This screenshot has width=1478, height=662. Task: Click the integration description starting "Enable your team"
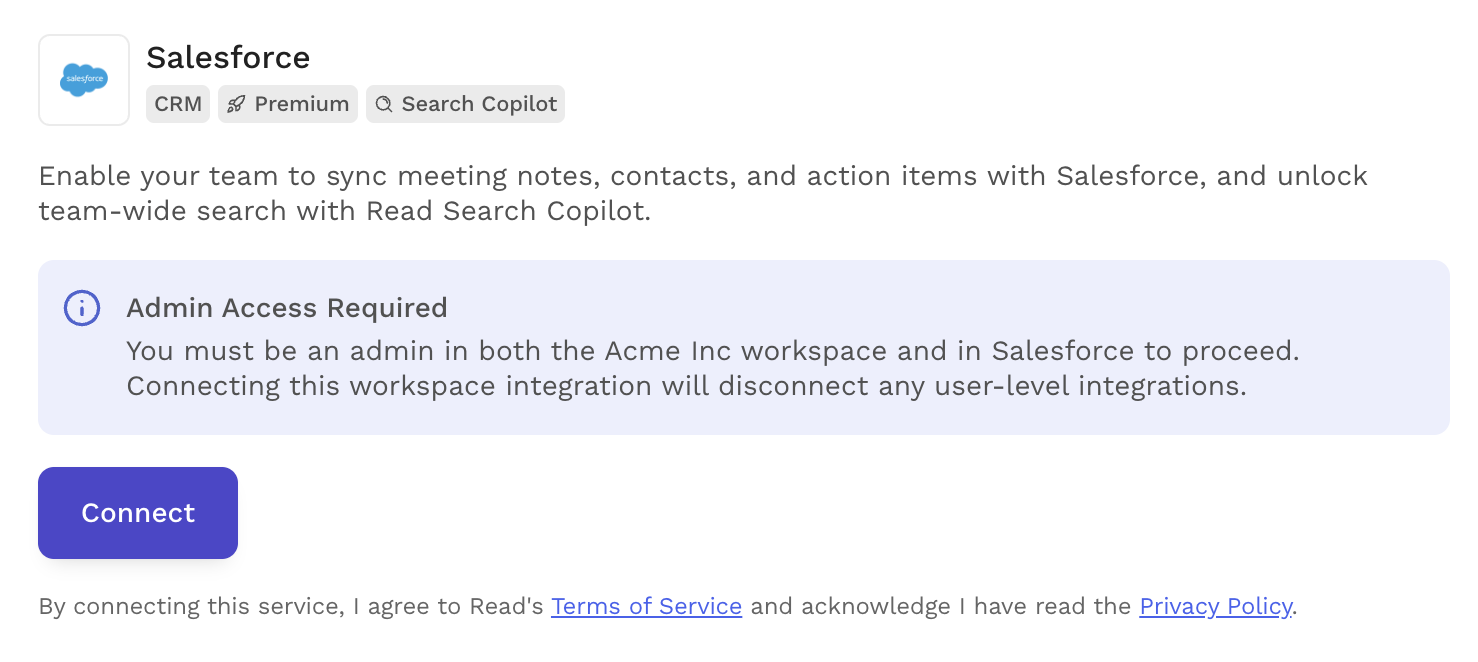pos(703,194)
